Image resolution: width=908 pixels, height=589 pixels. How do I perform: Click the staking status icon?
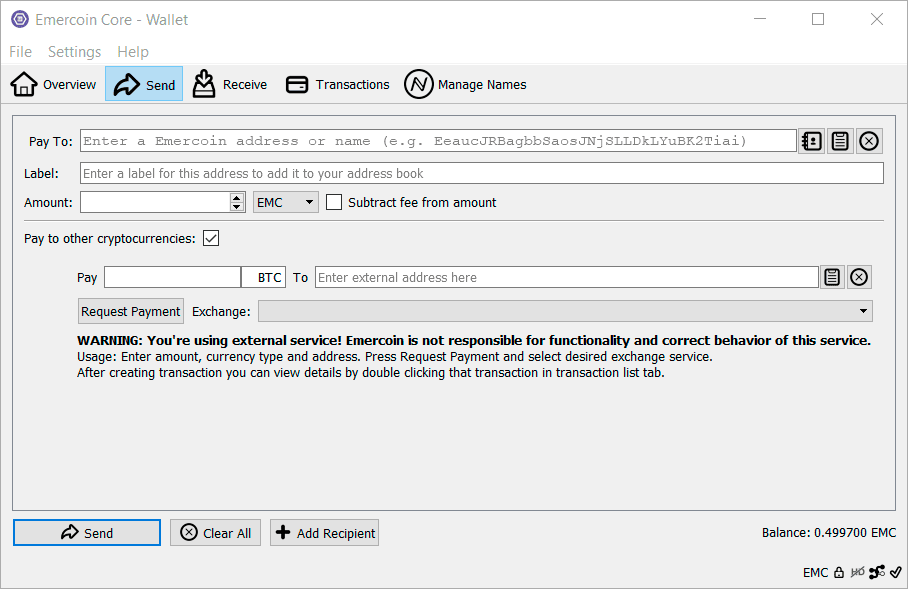coord(857,572)
